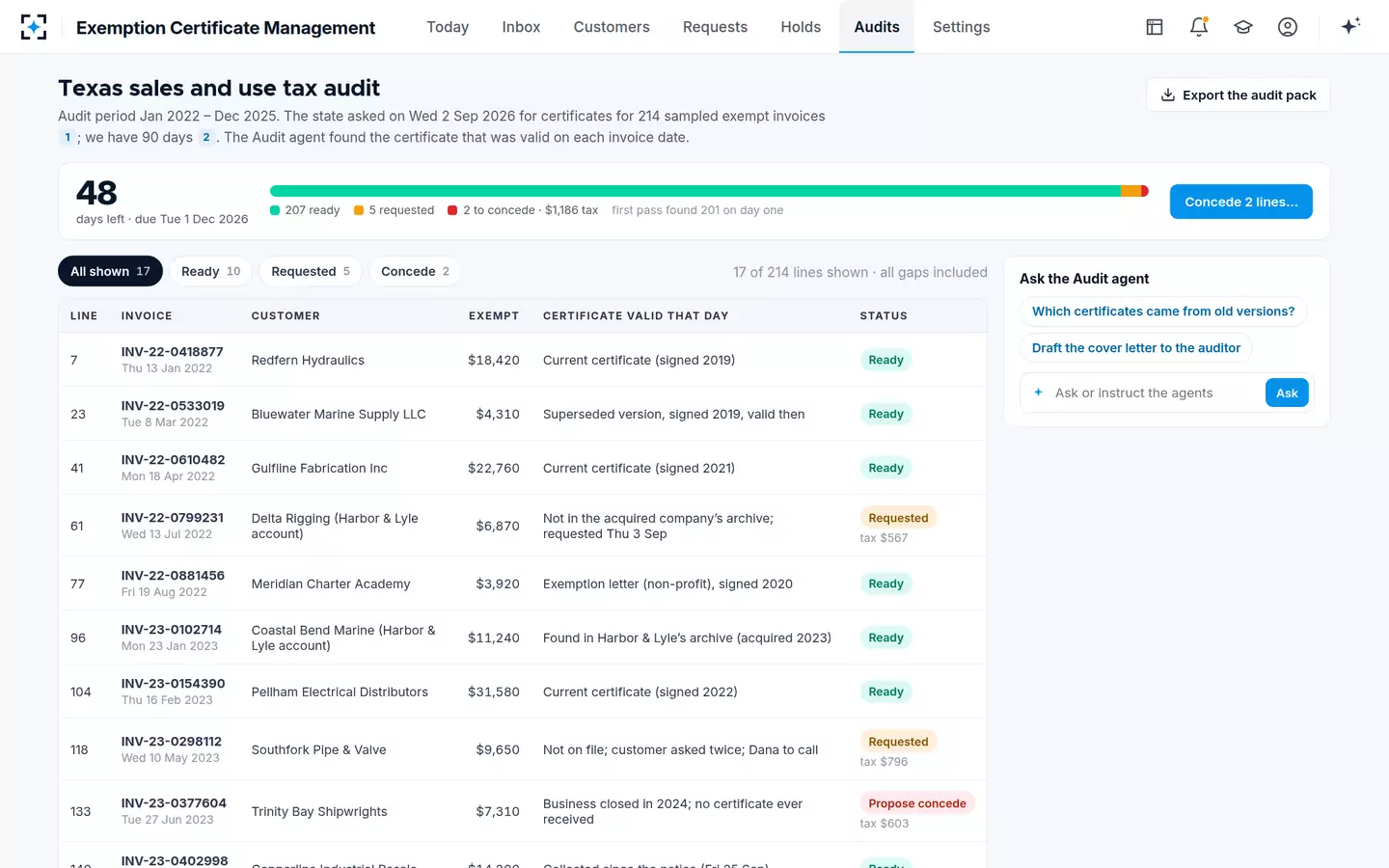Click the audit progress bar
This screenshot has height=868, width=1389.
(709, 191)
